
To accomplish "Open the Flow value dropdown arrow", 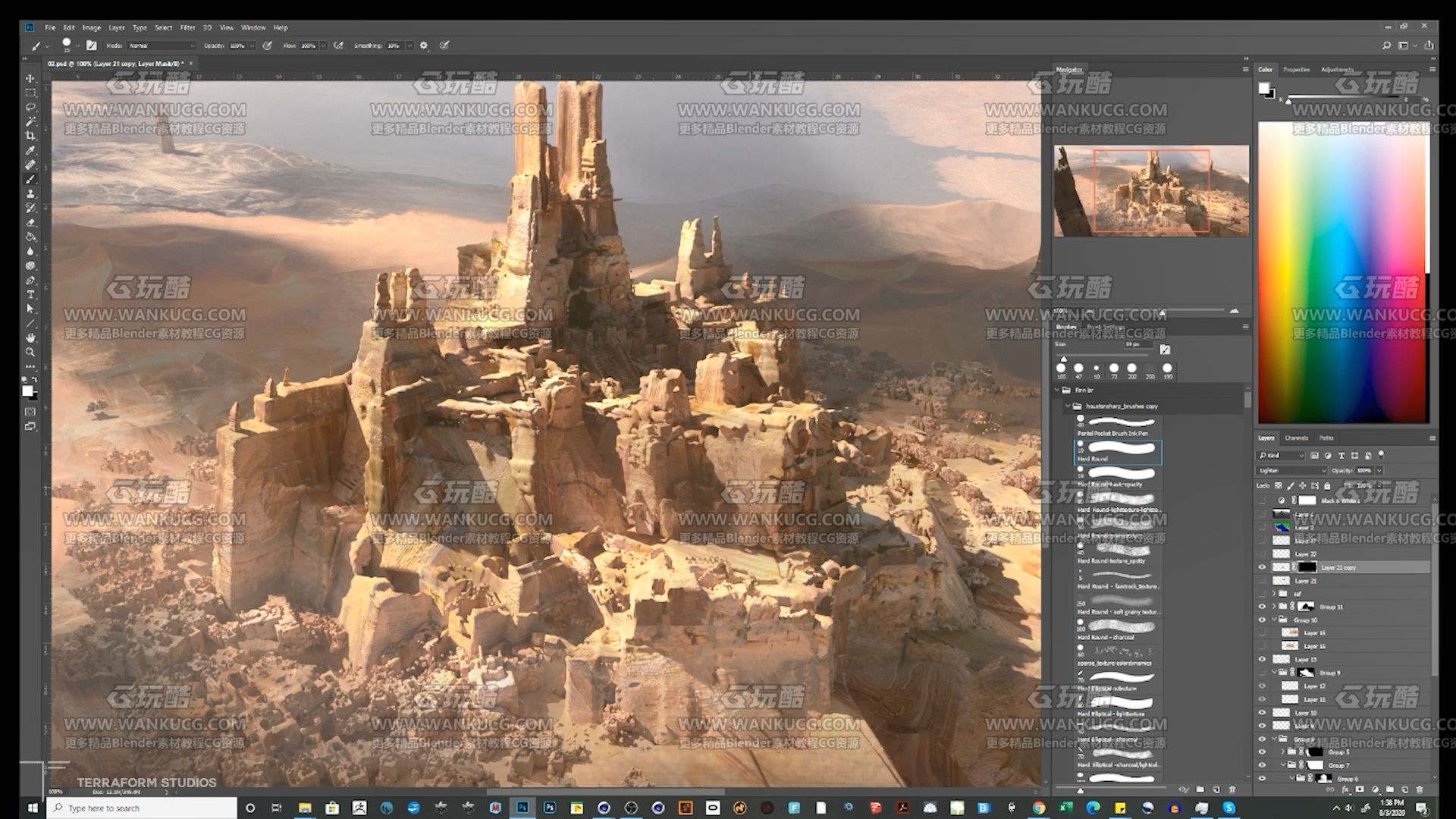I will click(323, 45).
